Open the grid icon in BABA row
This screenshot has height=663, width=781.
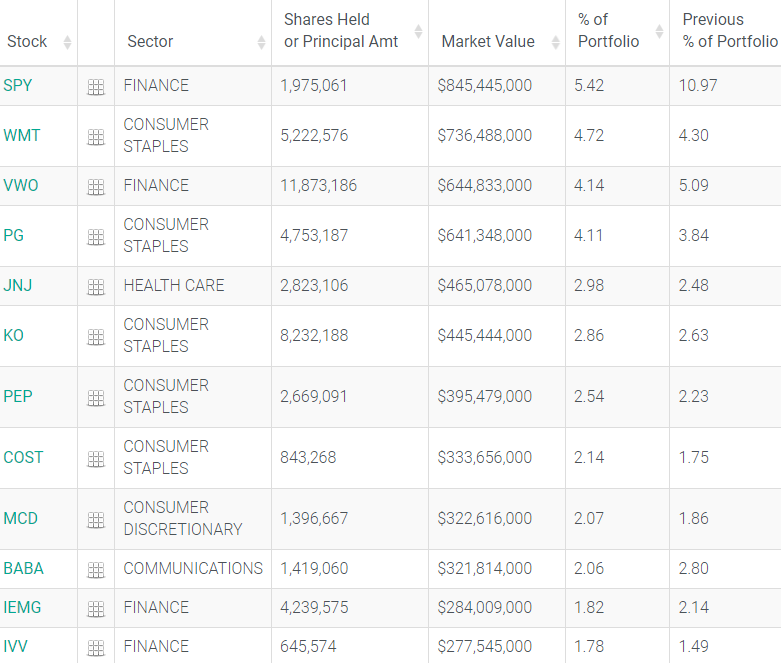[x=96, y=570]
